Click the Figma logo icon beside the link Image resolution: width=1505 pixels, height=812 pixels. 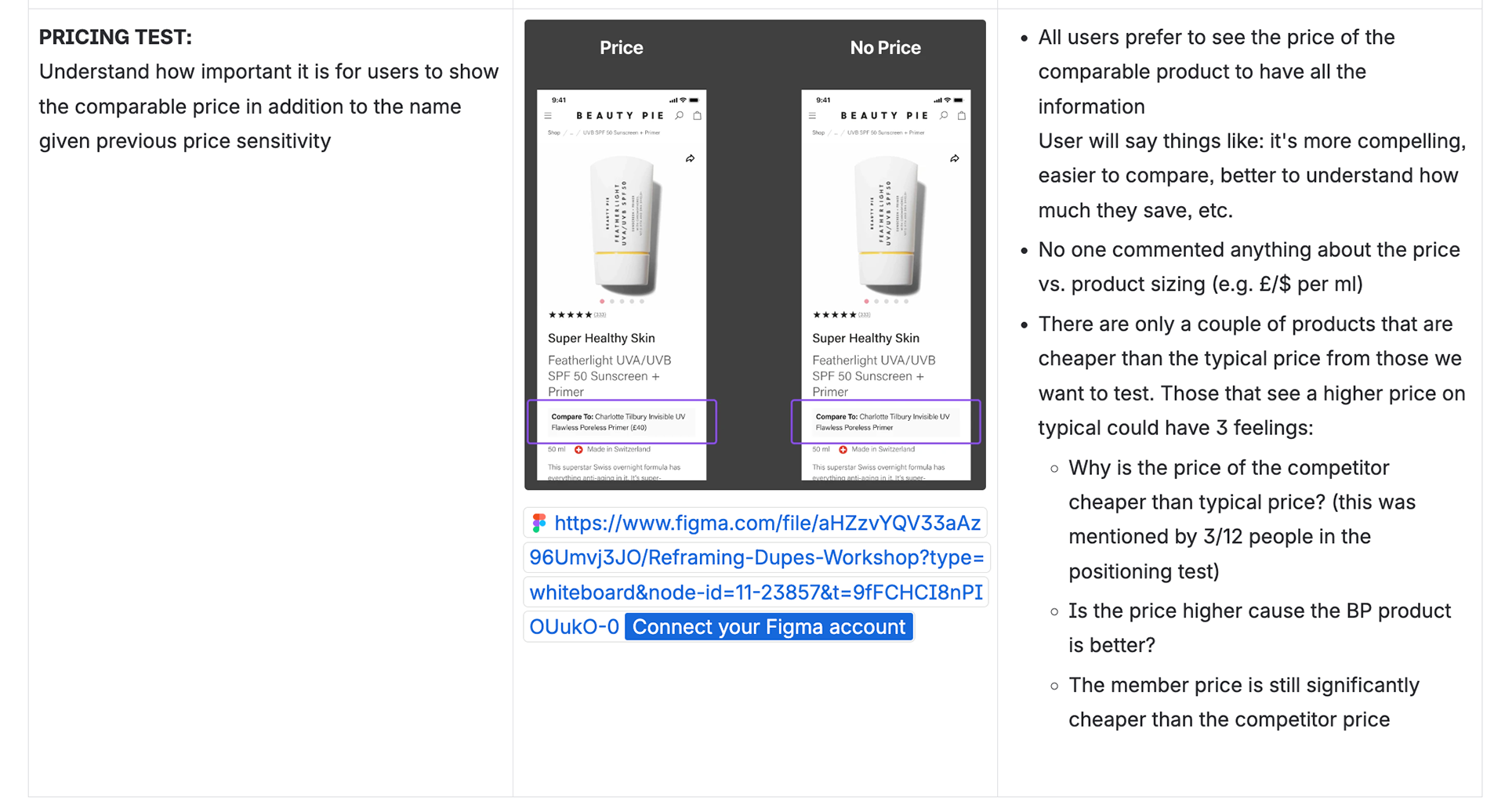coord(539,523)
